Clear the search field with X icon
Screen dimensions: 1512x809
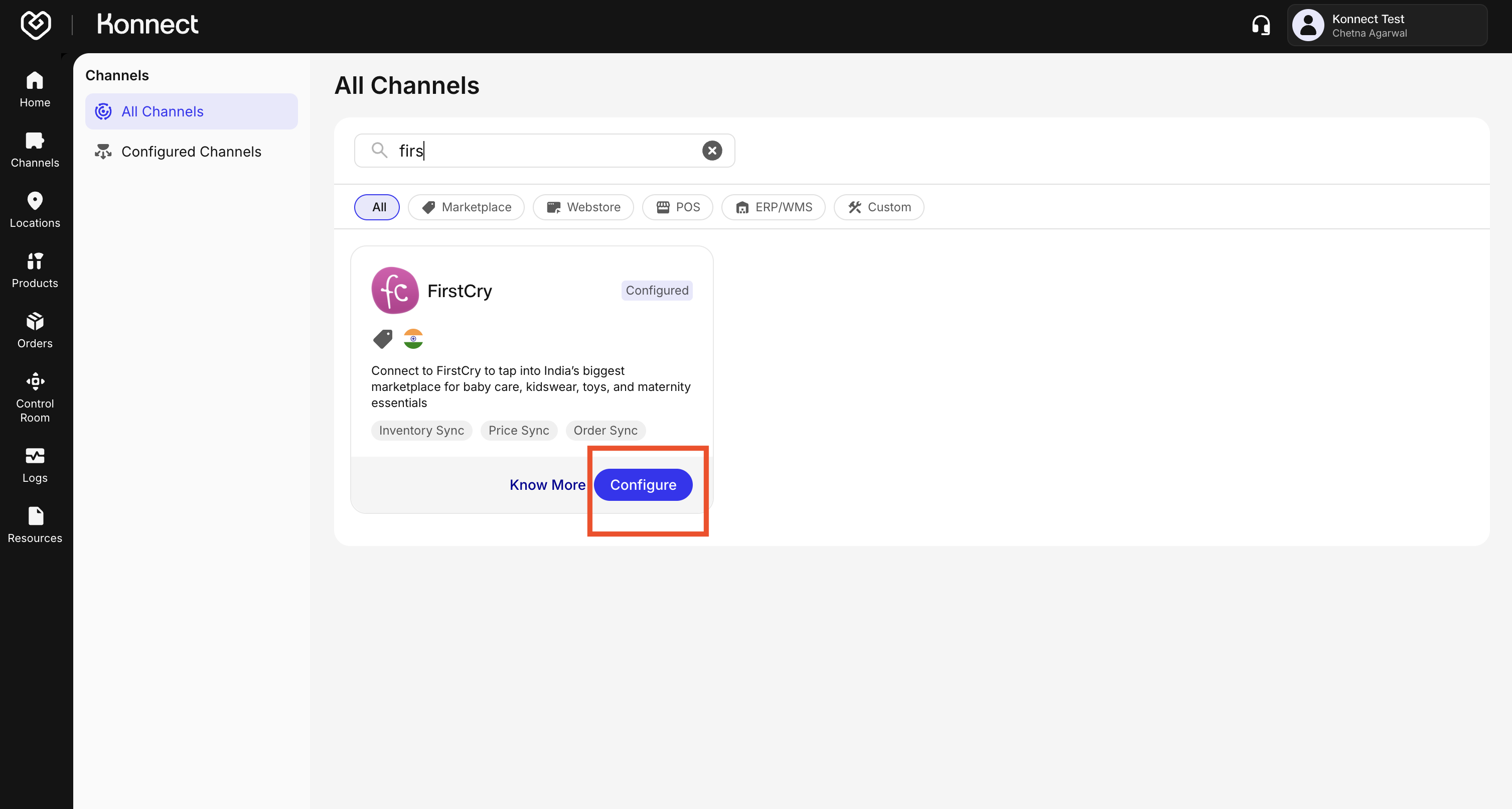(712, 150)
